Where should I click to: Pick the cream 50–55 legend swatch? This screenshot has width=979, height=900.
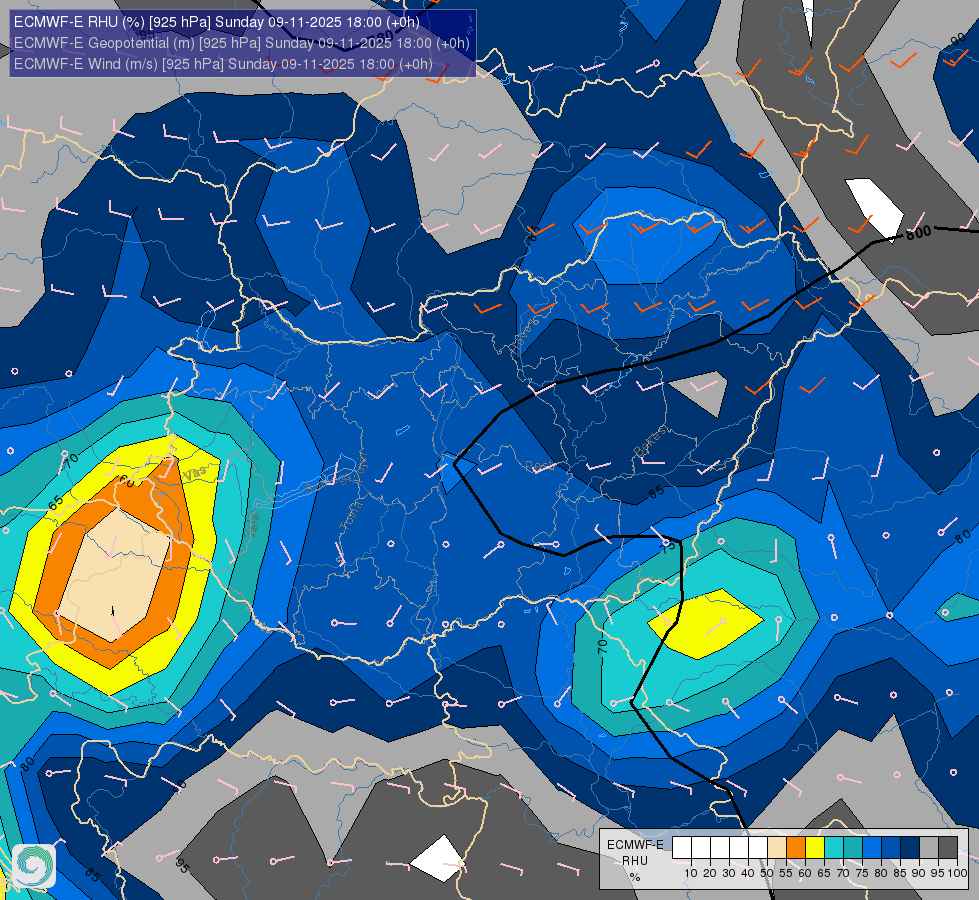point(777,847)
